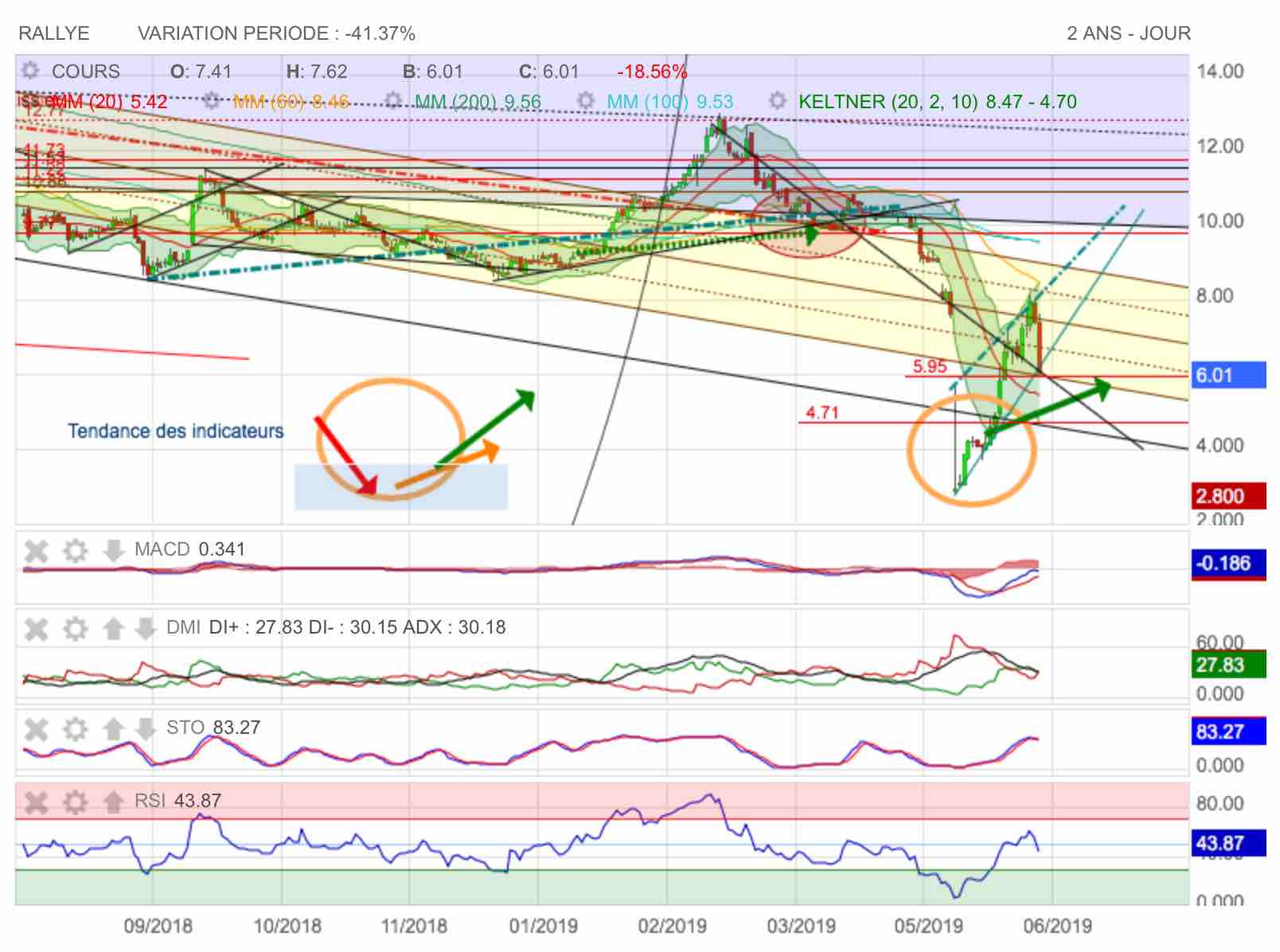Viewport: 1280px width, 952px height.
Task: Click the 43.87 RSI value tag
Action: [x=1228, y=843]
